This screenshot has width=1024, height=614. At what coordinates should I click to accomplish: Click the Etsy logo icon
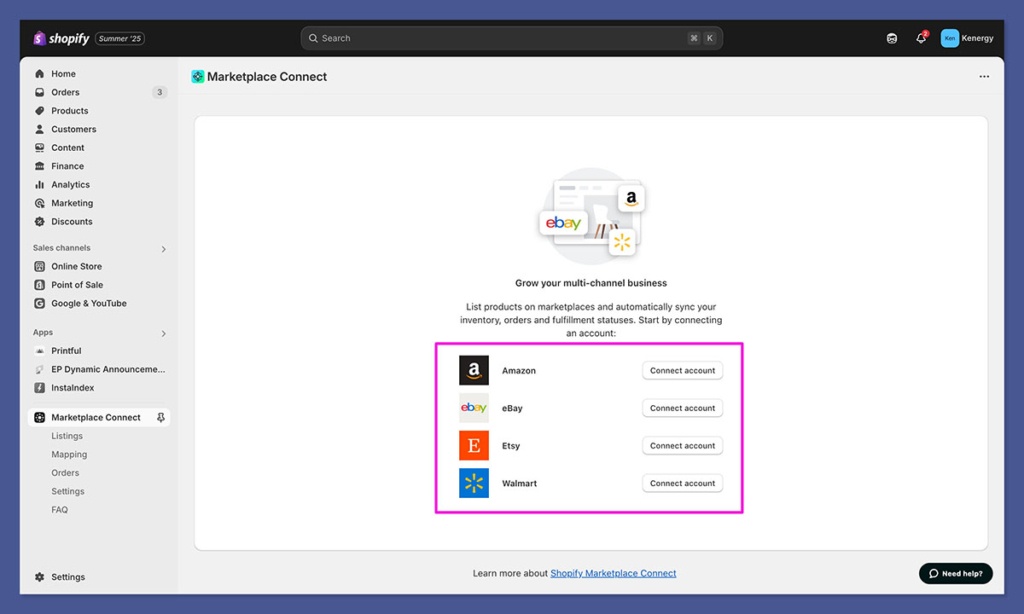[x=474, y=446]
